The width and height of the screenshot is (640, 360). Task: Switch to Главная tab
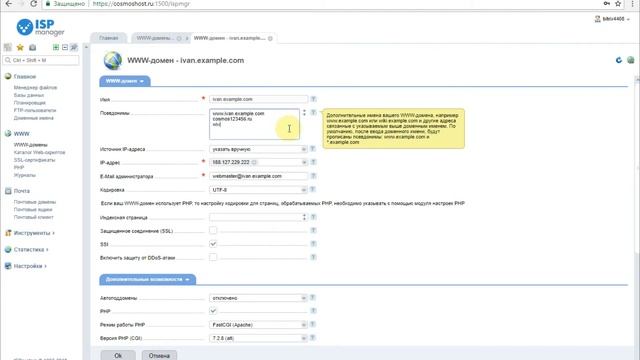coord(109,38)
